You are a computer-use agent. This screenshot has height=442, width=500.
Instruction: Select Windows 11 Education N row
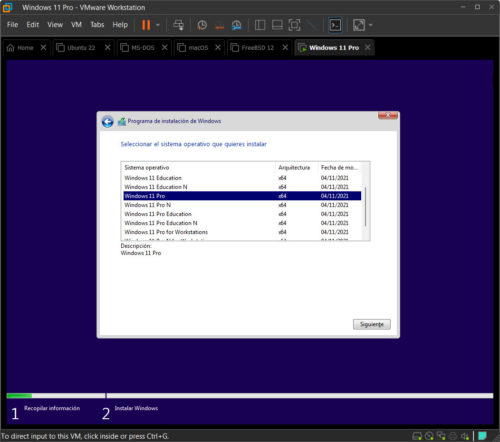[x=242, y=187]
